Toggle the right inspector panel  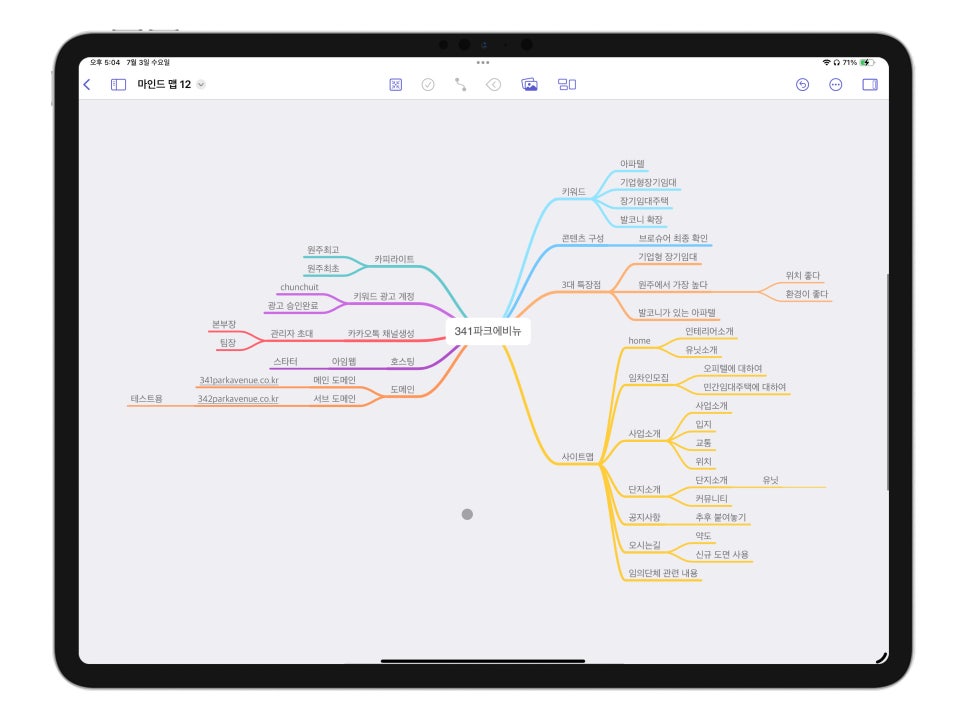pyautogui.click(x=870, y=84)
